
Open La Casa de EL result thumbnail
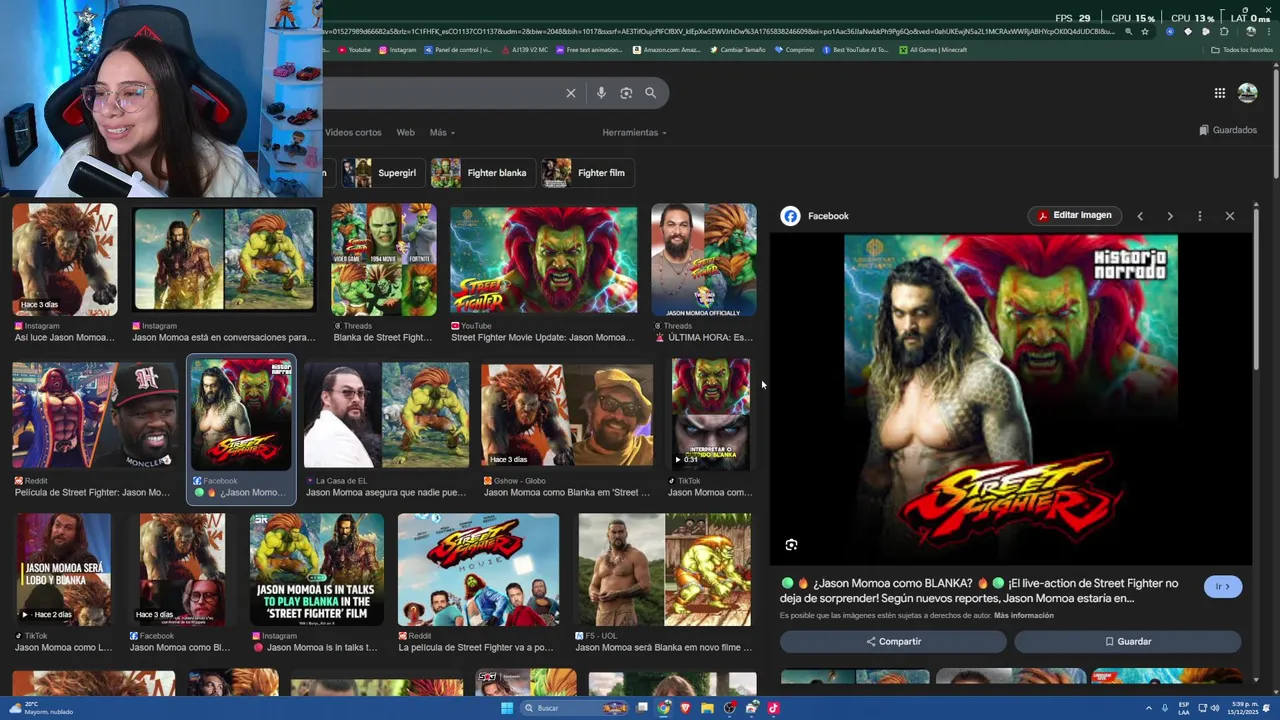pyautogui.click(x=386, y=415)
